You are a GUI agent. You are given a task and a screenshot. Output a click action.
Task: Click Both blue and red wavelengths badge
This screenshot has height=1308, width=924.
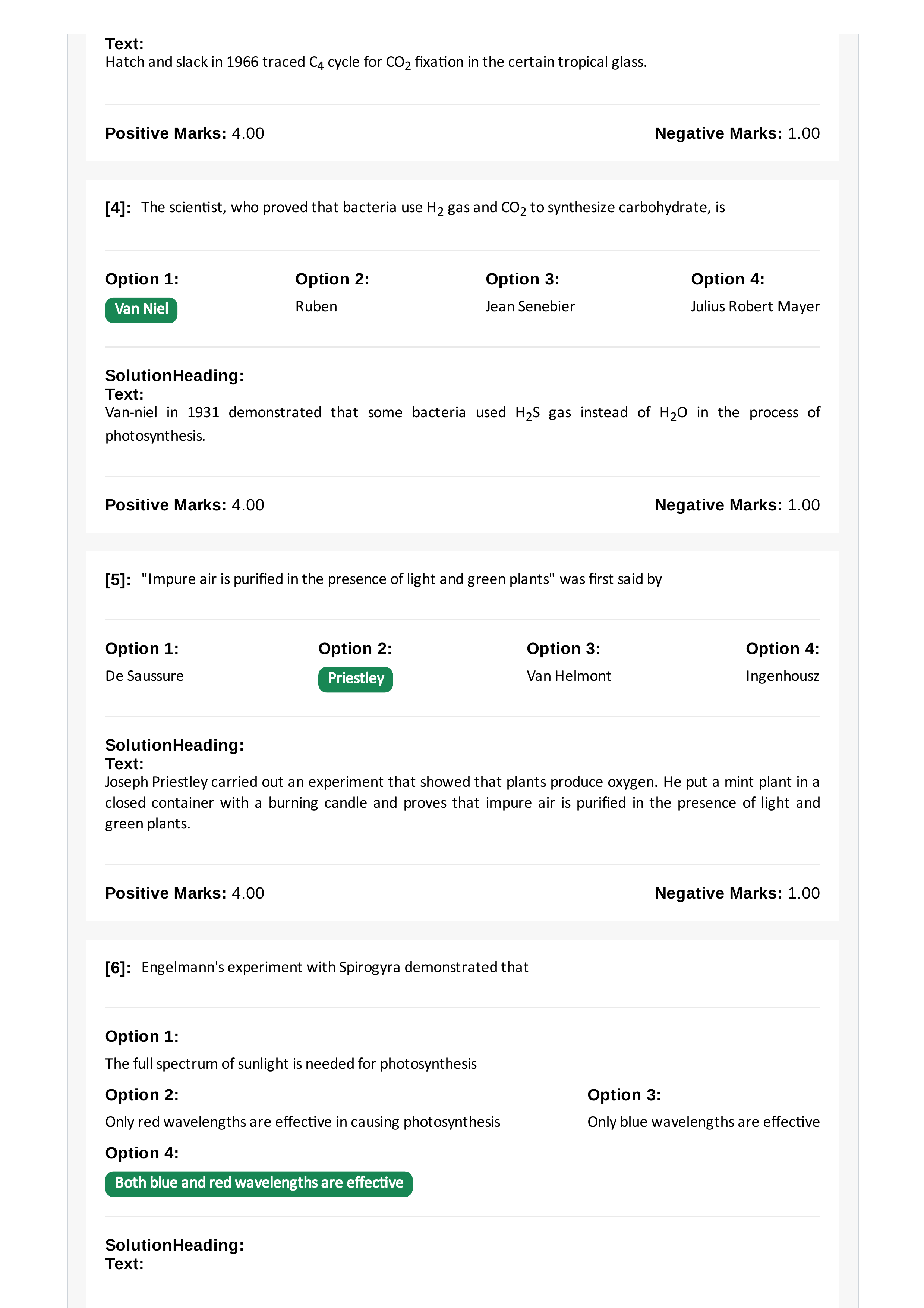[x=258, y=1184]
